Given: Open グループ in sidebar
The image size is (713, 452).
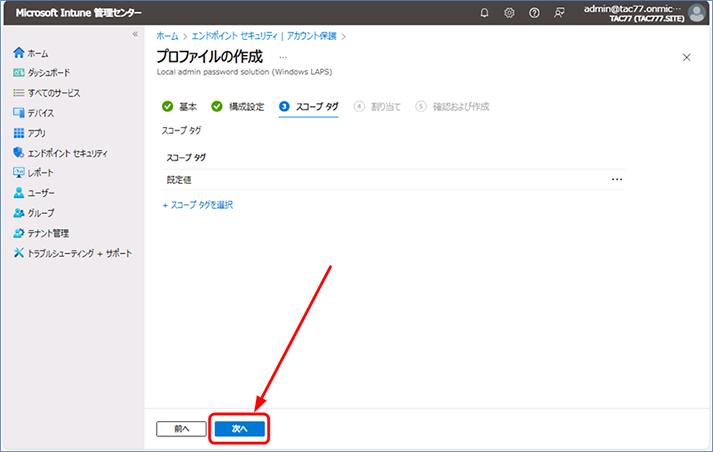Looking at the screenshot, I should point(34,213).
